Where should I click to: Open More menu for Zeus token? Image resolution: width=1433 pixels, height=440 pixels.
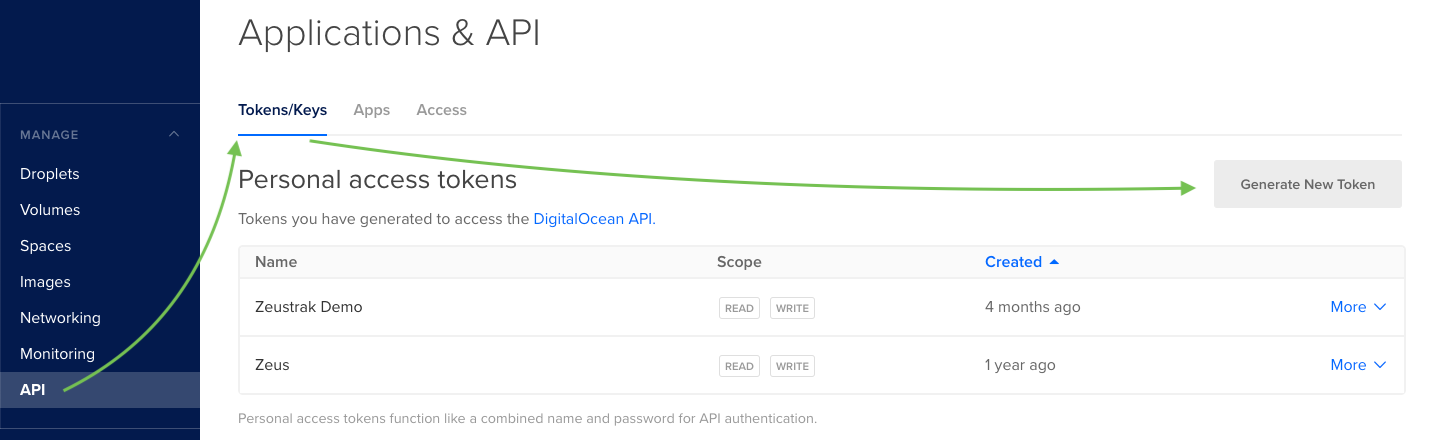click(1358, 365)
